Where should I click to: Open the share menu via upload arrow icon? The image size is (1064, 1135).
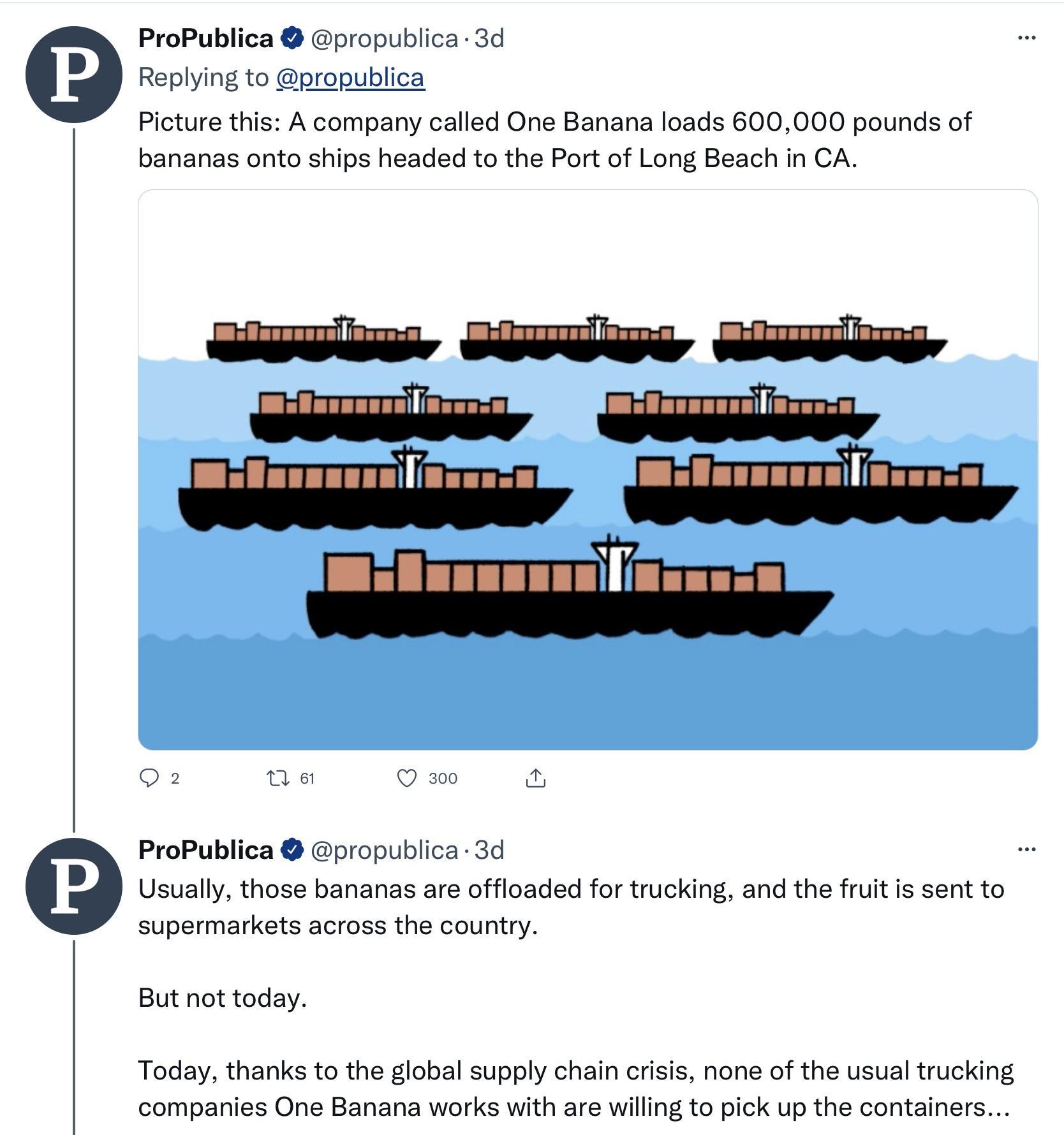(536, 778)
